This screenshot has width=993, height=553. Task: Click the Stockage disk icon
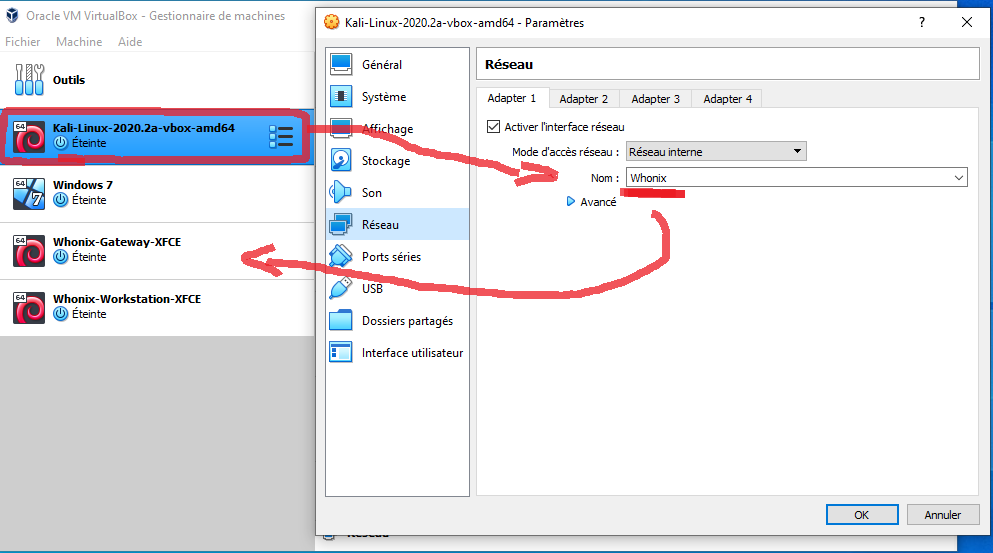(341, 160)
